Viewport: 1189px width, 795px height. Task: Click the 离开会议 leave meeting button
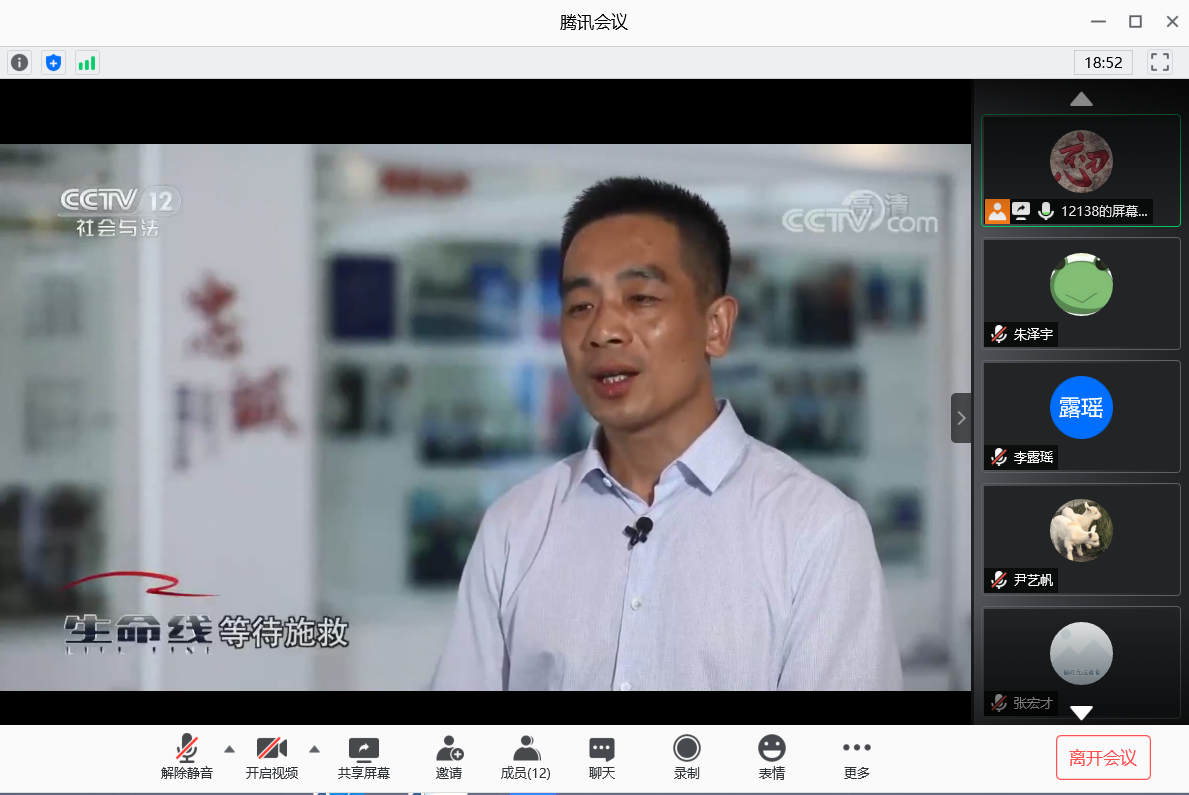[1103, 757]
